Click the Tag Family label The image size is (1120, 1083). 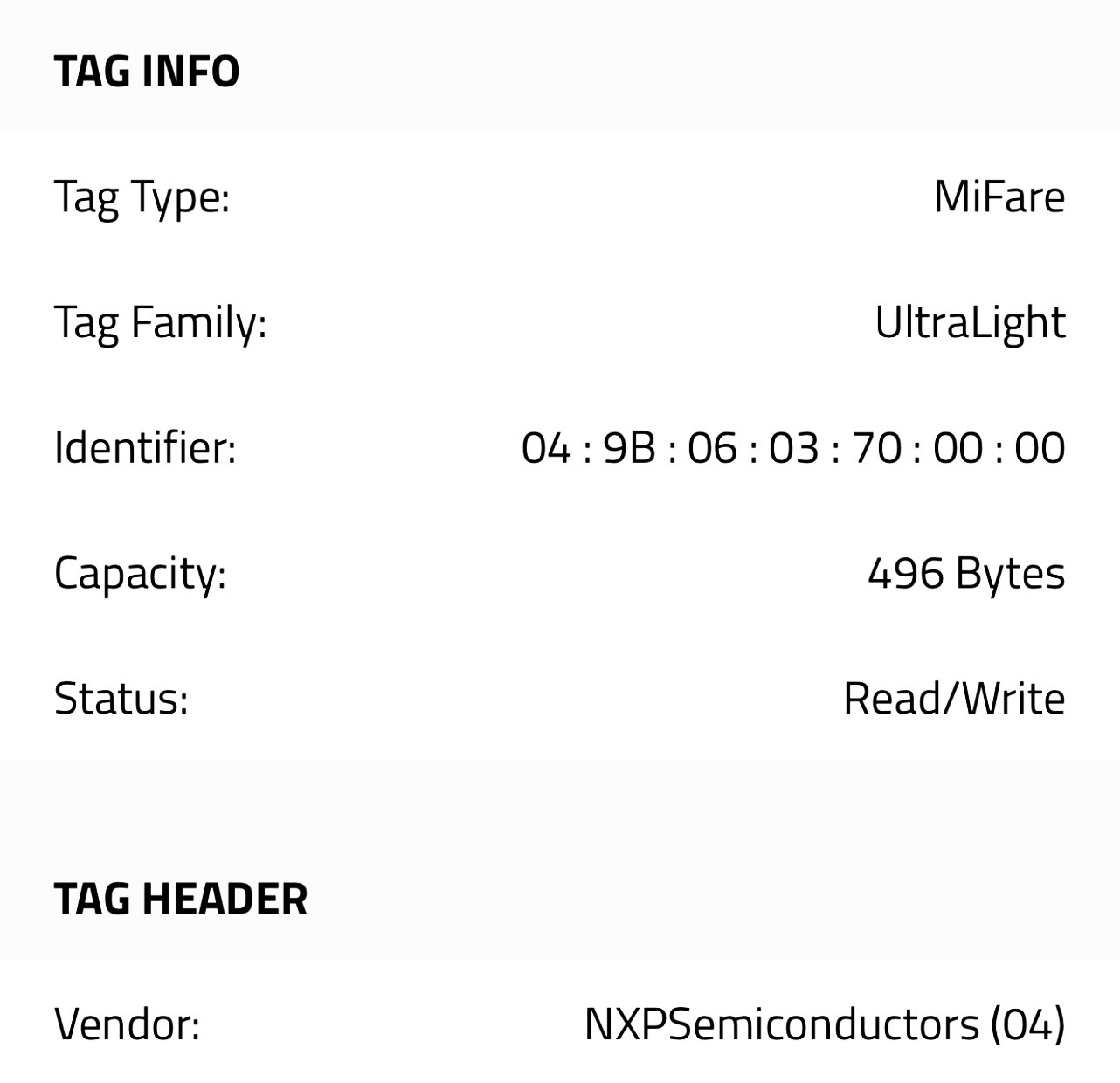(161, 321)
